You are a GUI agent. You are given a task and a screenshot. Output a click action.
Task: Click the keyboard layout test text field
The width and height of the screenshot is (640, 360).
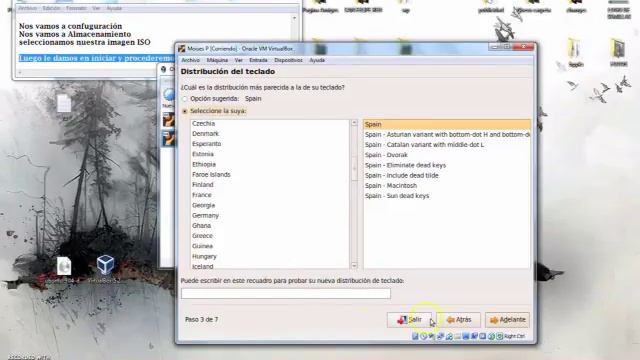[x=286, y=293]
